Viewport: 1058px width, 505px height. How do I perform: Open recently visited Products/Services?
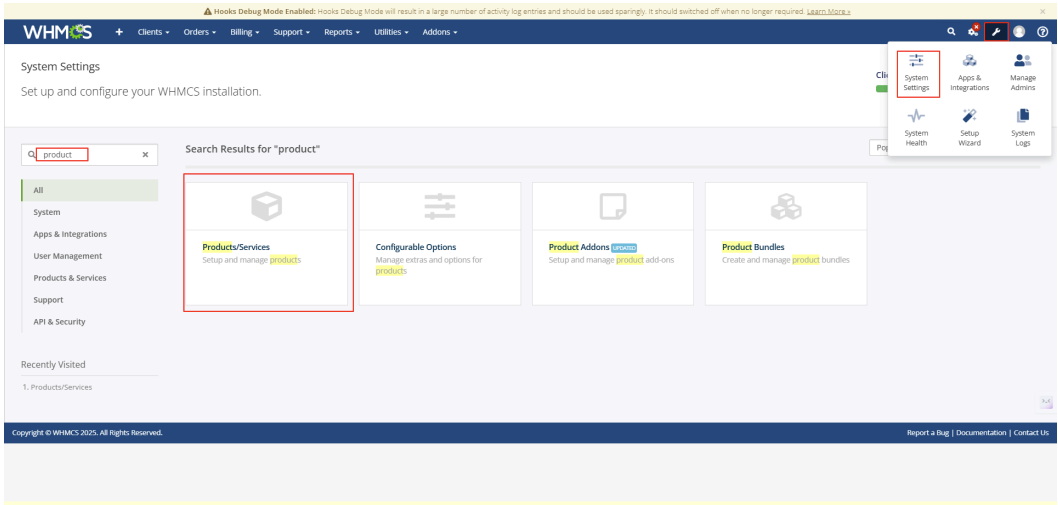(x=61, y=388)
